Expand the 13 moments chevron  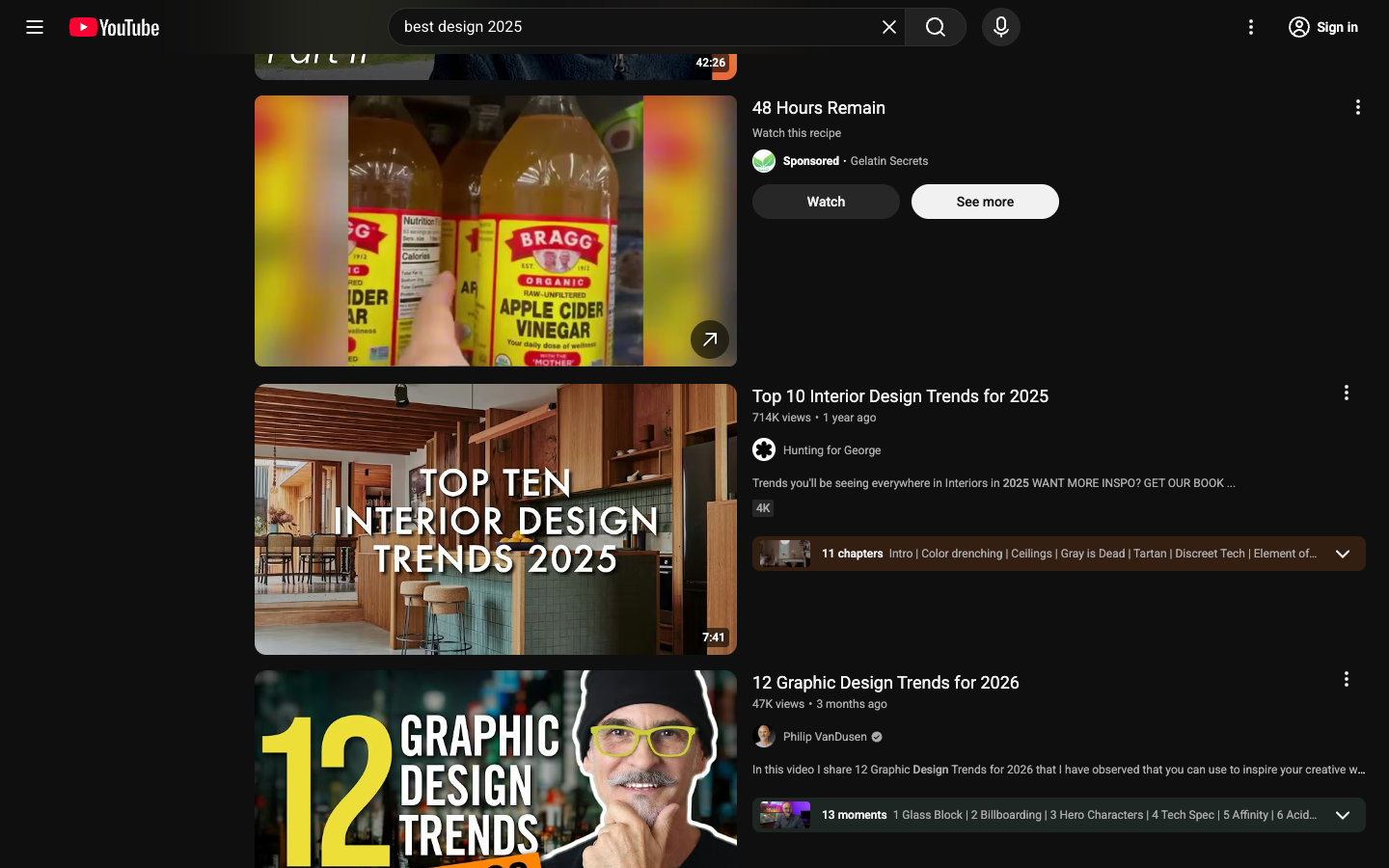coord(1343,815)
